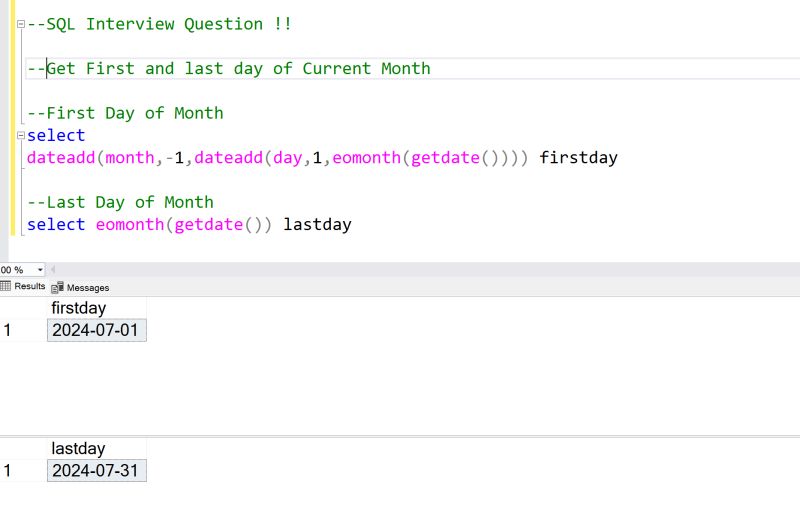Collapse the first select statement outline
800x515 pixels.
point(20,136)
